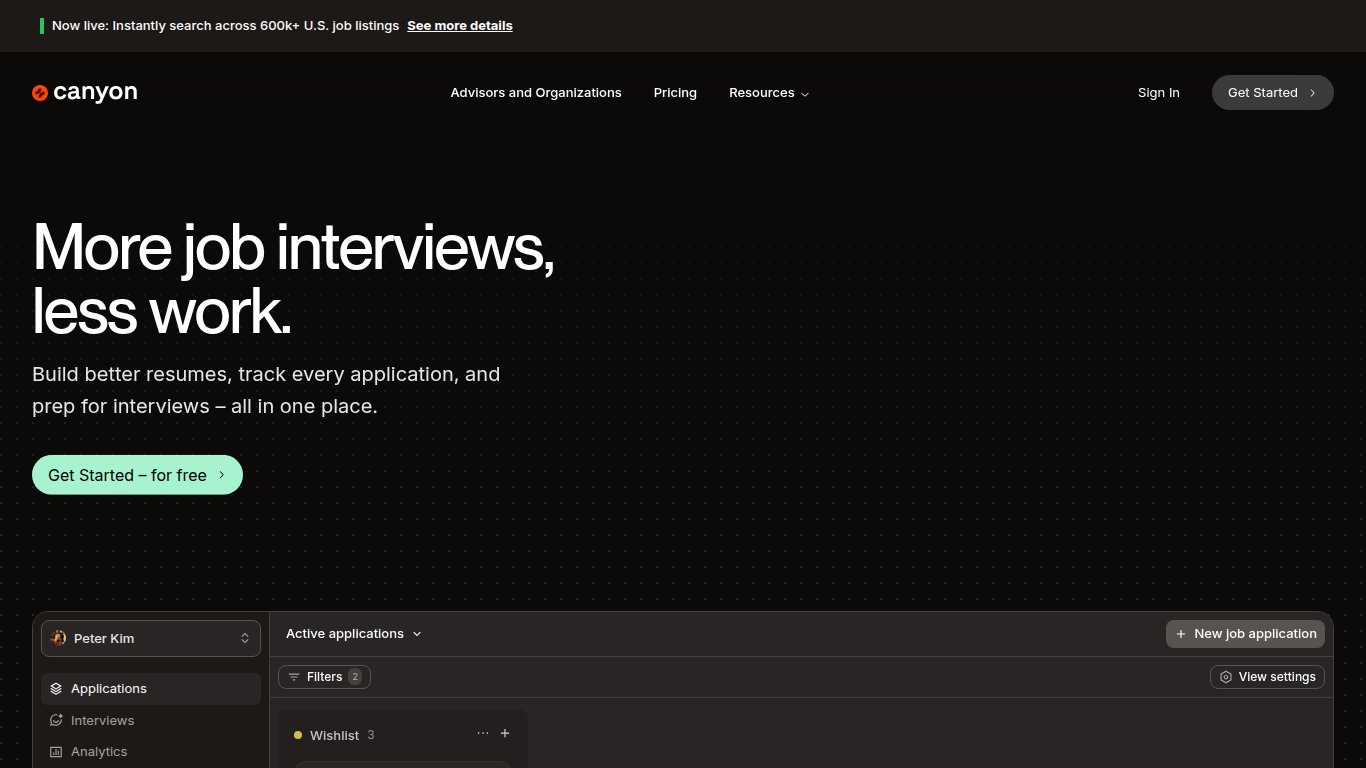Go to Advisors and Organizations
The width and height of the screenshot is (1366, 768).
click(x=536, y=93)
